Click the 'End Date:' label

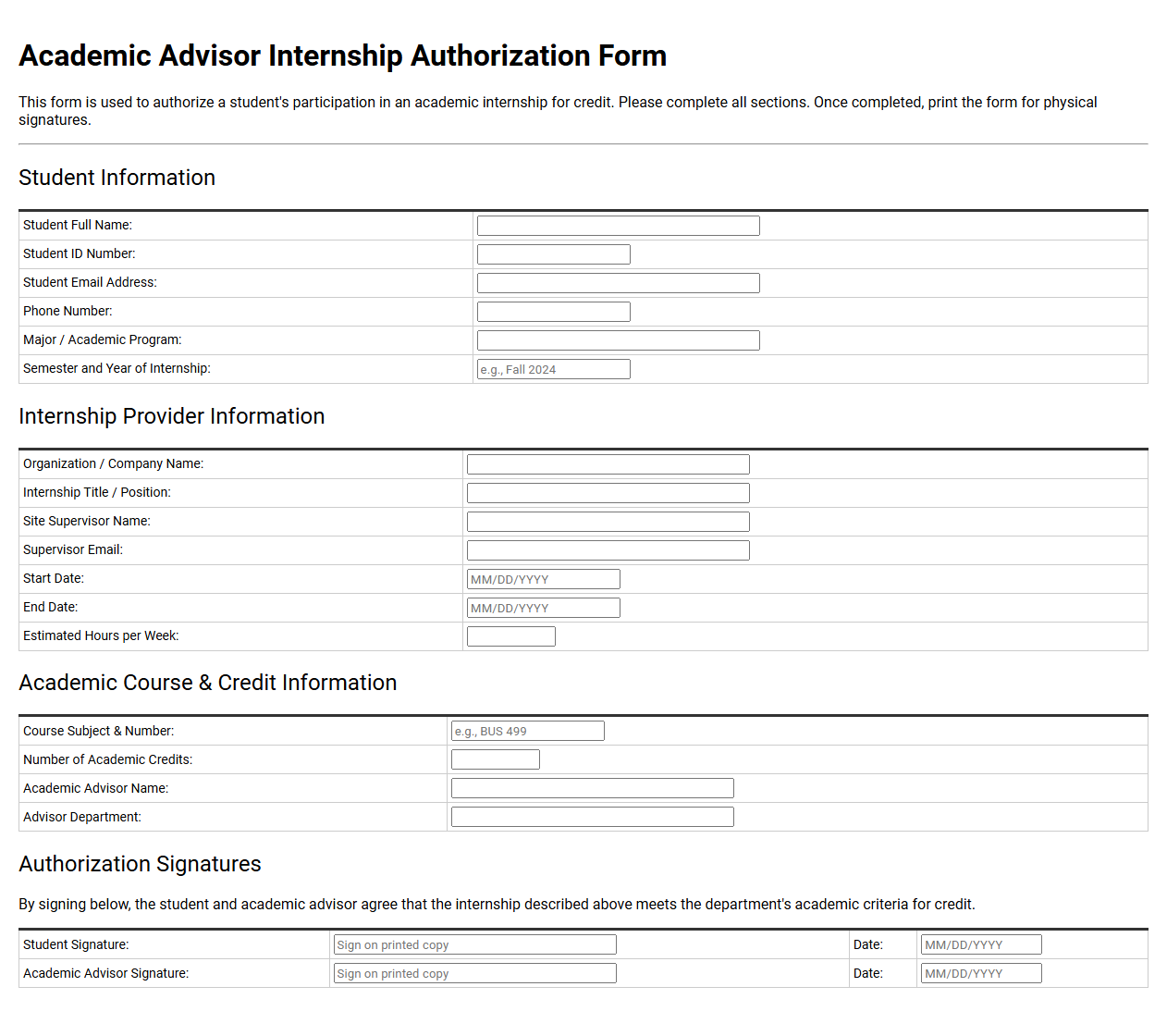click(51, 607)
